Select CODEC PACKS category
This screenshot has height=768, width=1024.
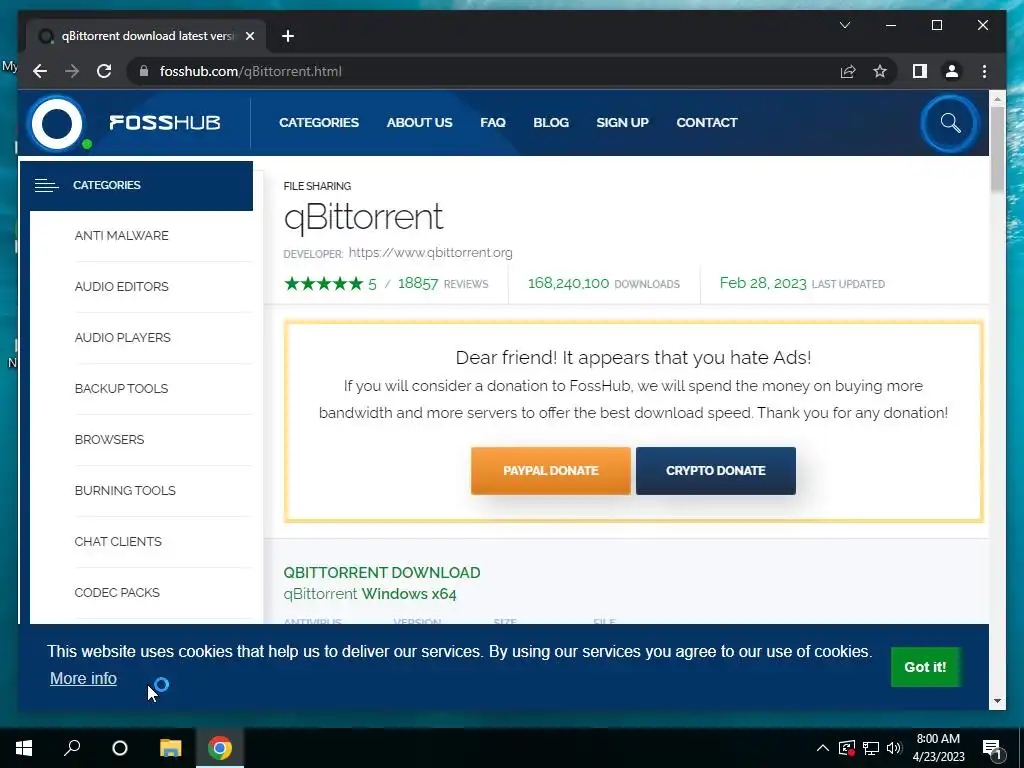click(x=117, y=592)
